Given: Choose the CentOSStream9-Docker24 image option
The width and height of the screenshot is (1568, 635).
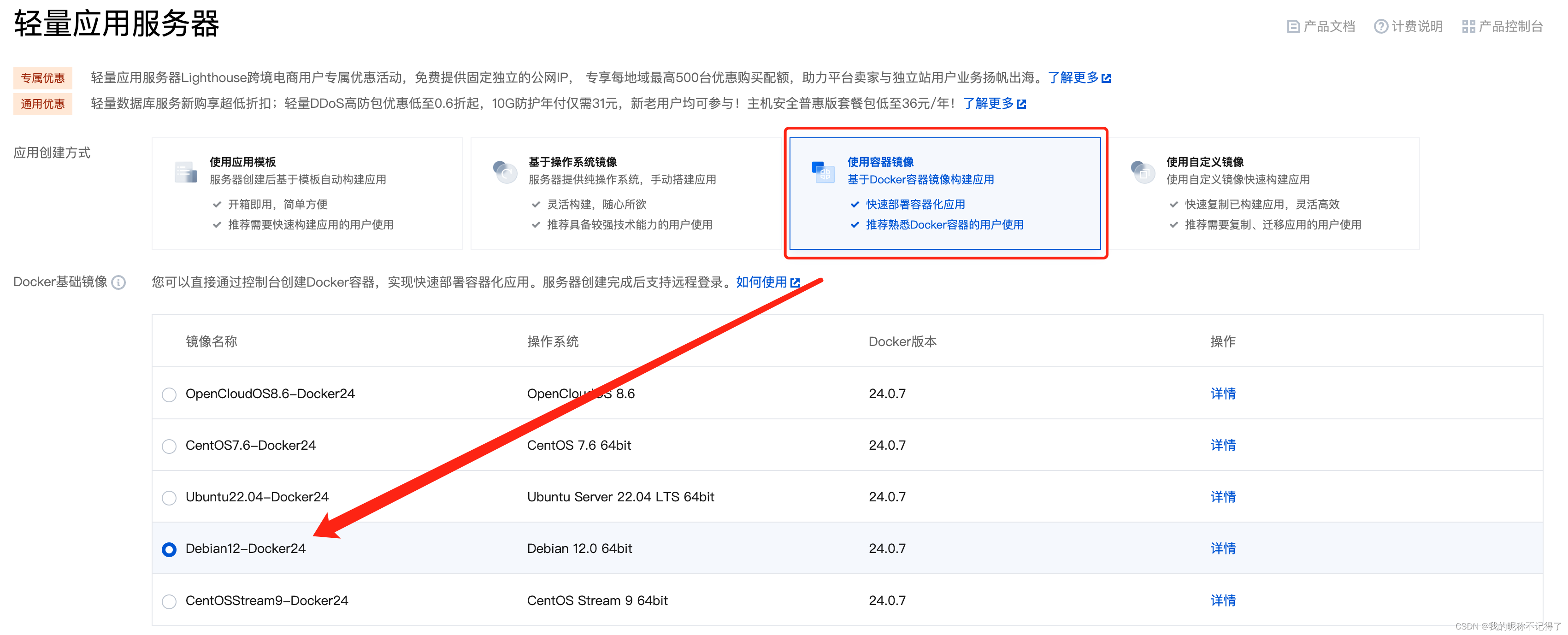Looking at the screenshot, I should [x=169, y=601].
